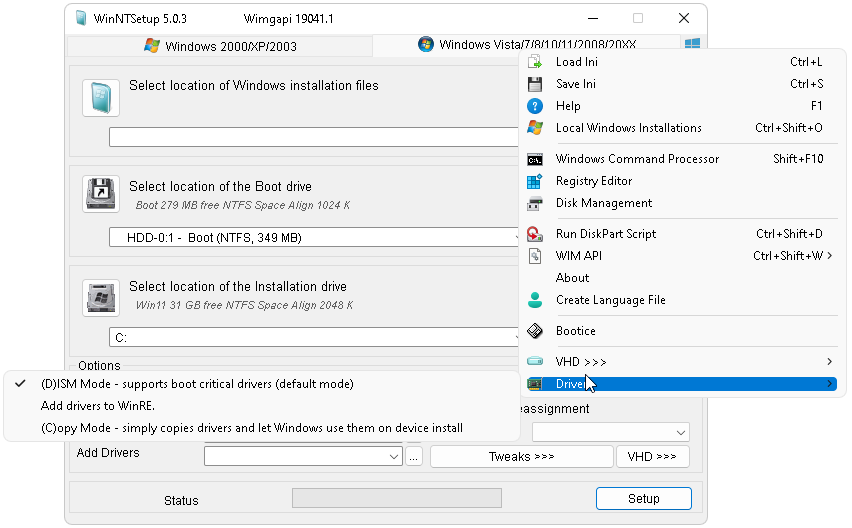The width and height of the screenshot is (852, 528).
Task: Open the C: installation drive dropdown
Action: [x=314, y=337]
